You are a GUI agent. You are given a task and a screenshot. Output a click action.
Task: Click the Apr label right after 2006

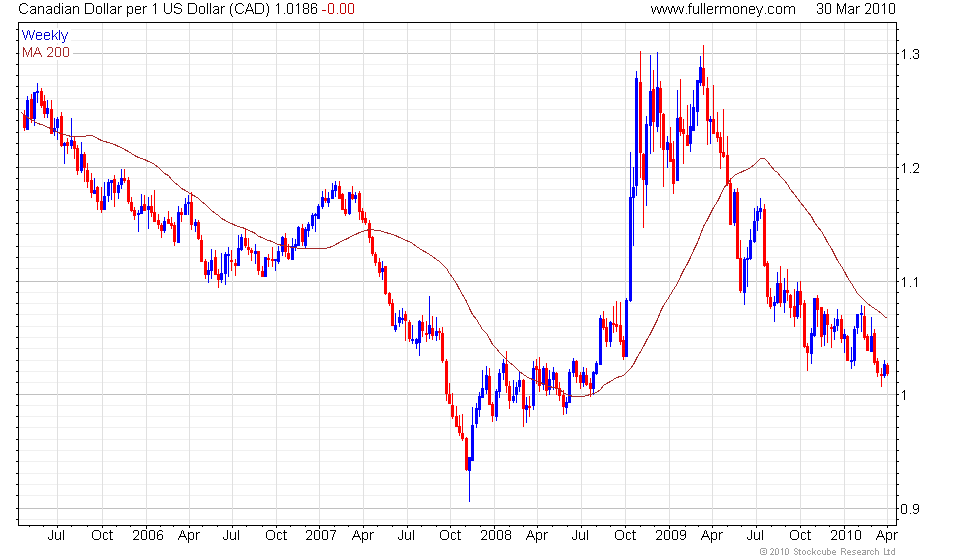pos(189,536)
